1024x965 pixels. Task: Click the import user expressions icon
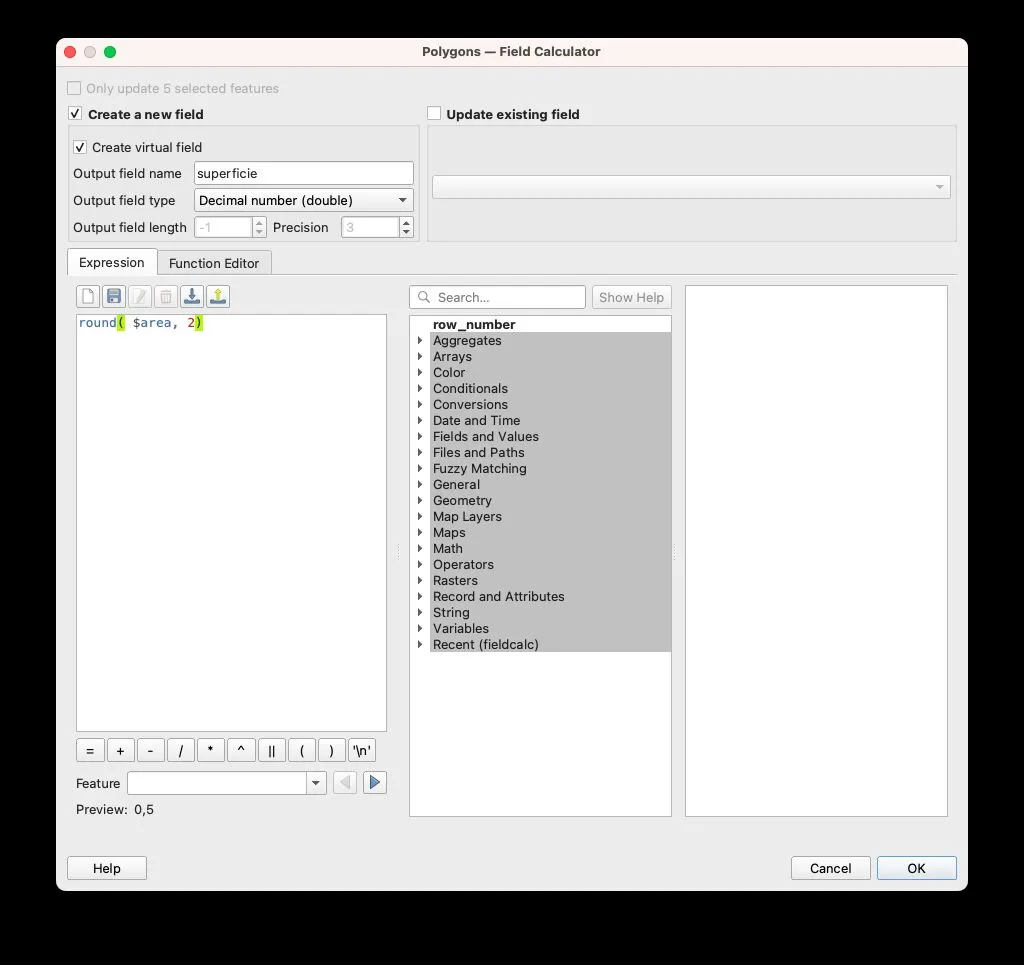point(192,297)
